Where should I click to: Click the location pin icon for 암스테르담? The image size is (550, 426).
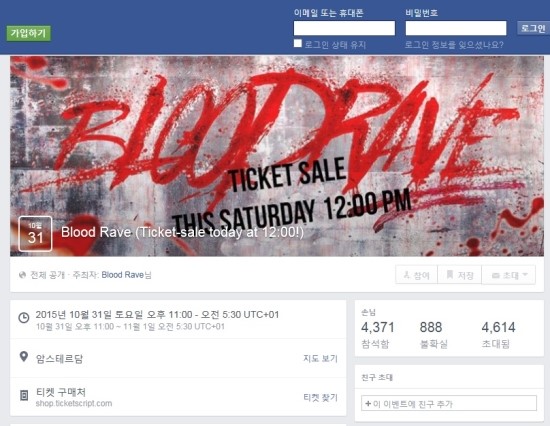[x=24, y=357]
